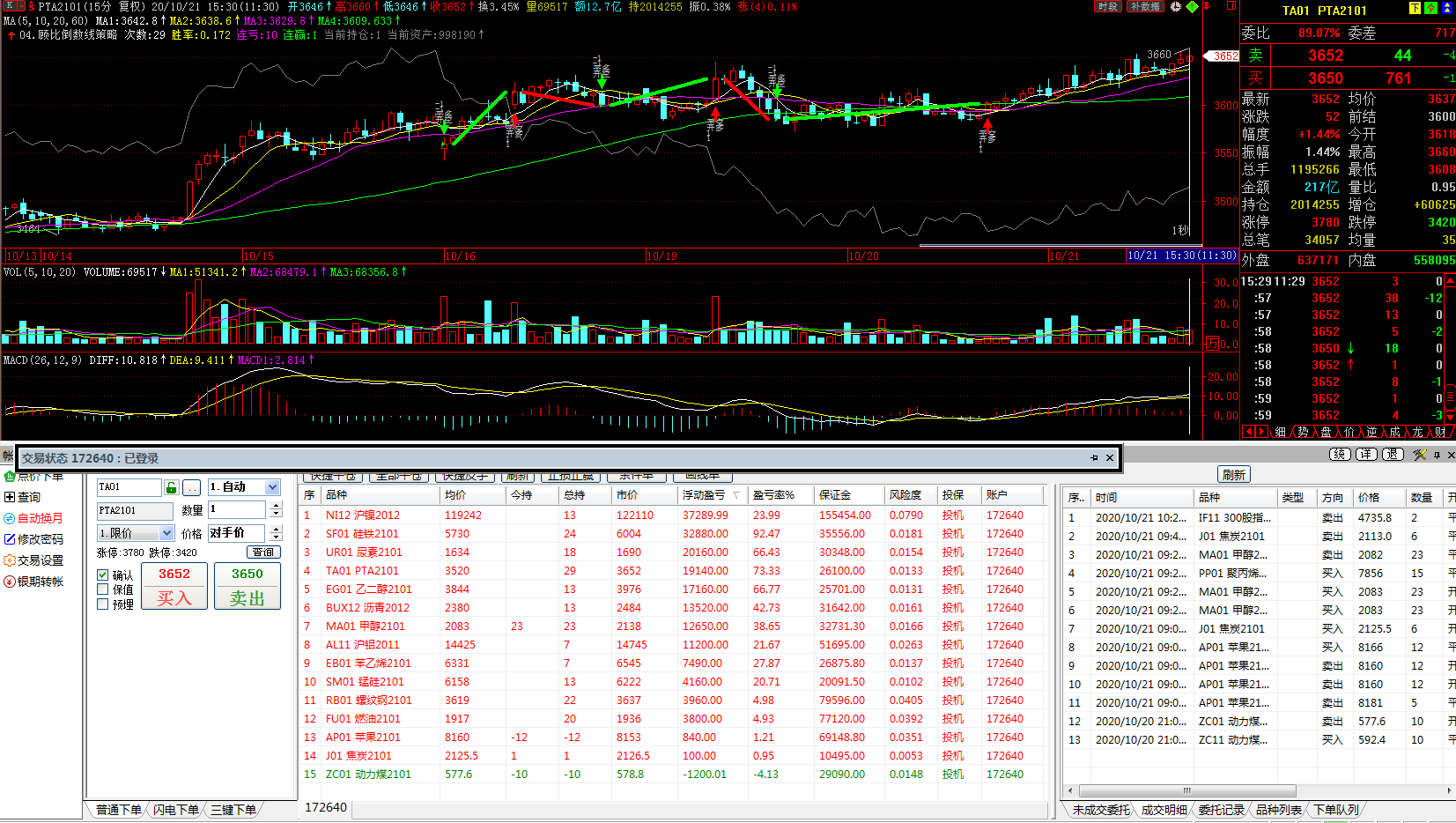This screenshot has height=823, width=1456.
Task: Switch to 三键下单 tab
Action: point(233,810)
